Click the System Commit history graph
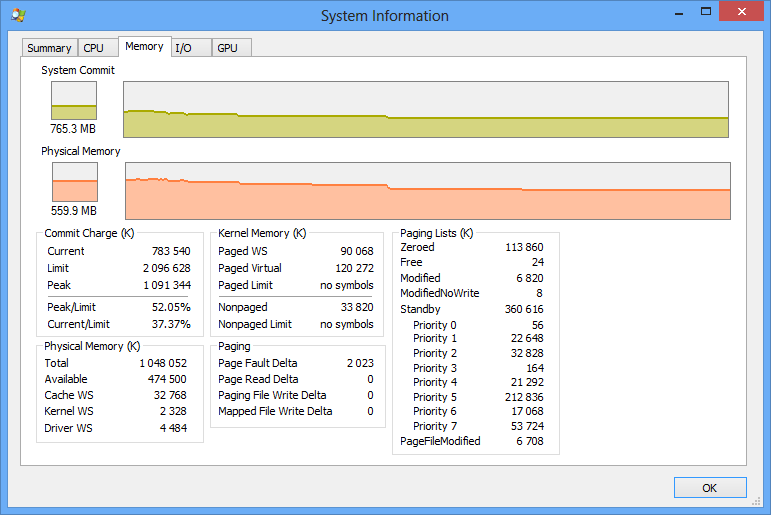The height and width of the screenshot is (515, 771). (426, 109)
